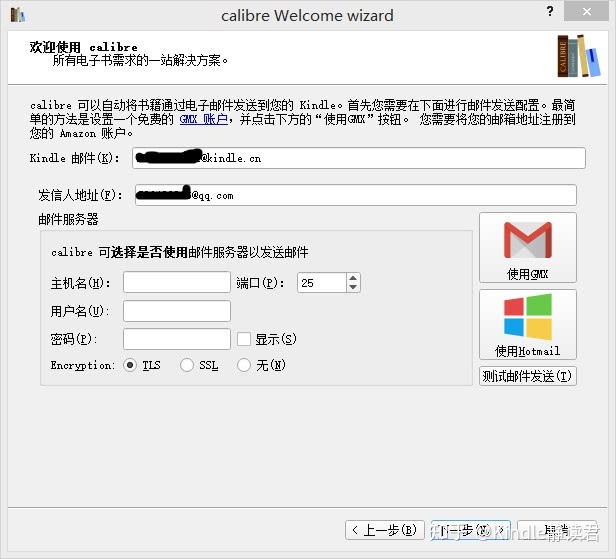Click the hostname (主机名) input field
The height and width of the screenshot is (559, 616).
177,282
